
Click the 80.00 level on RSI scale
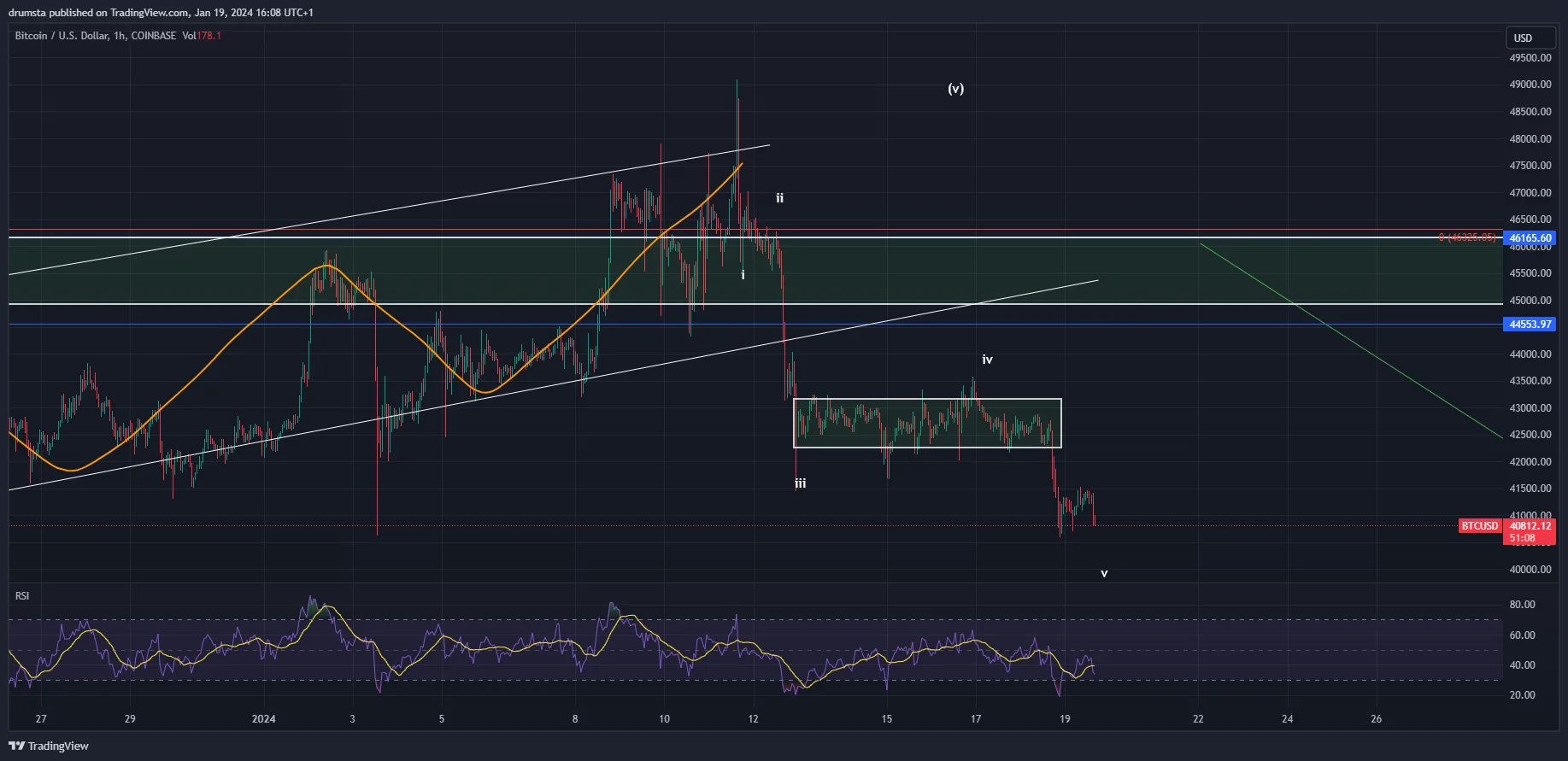point(1522,605)
